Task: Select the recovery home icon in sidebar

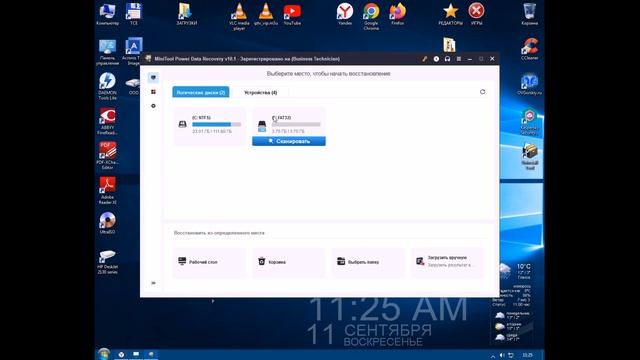Action: 153,77
